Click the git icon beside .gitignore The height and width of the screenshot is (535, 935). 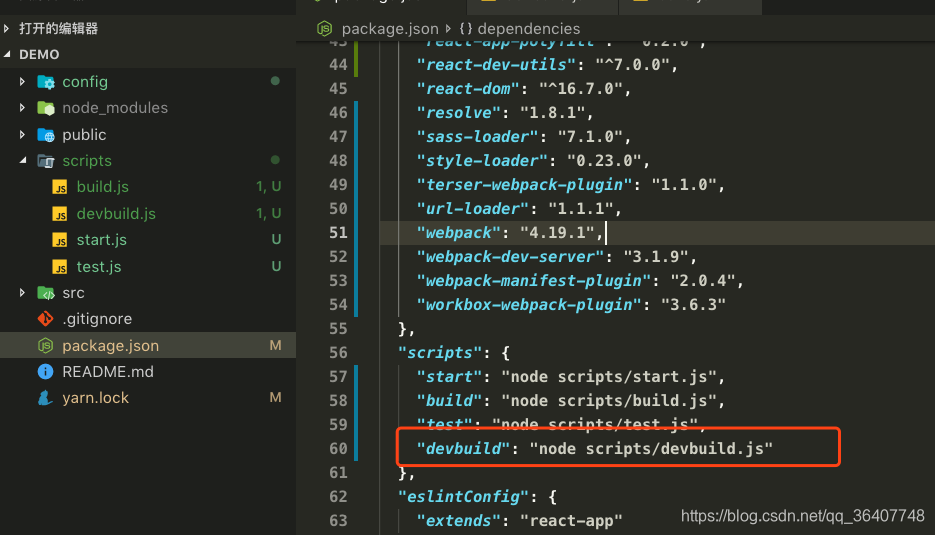[45, 319]
